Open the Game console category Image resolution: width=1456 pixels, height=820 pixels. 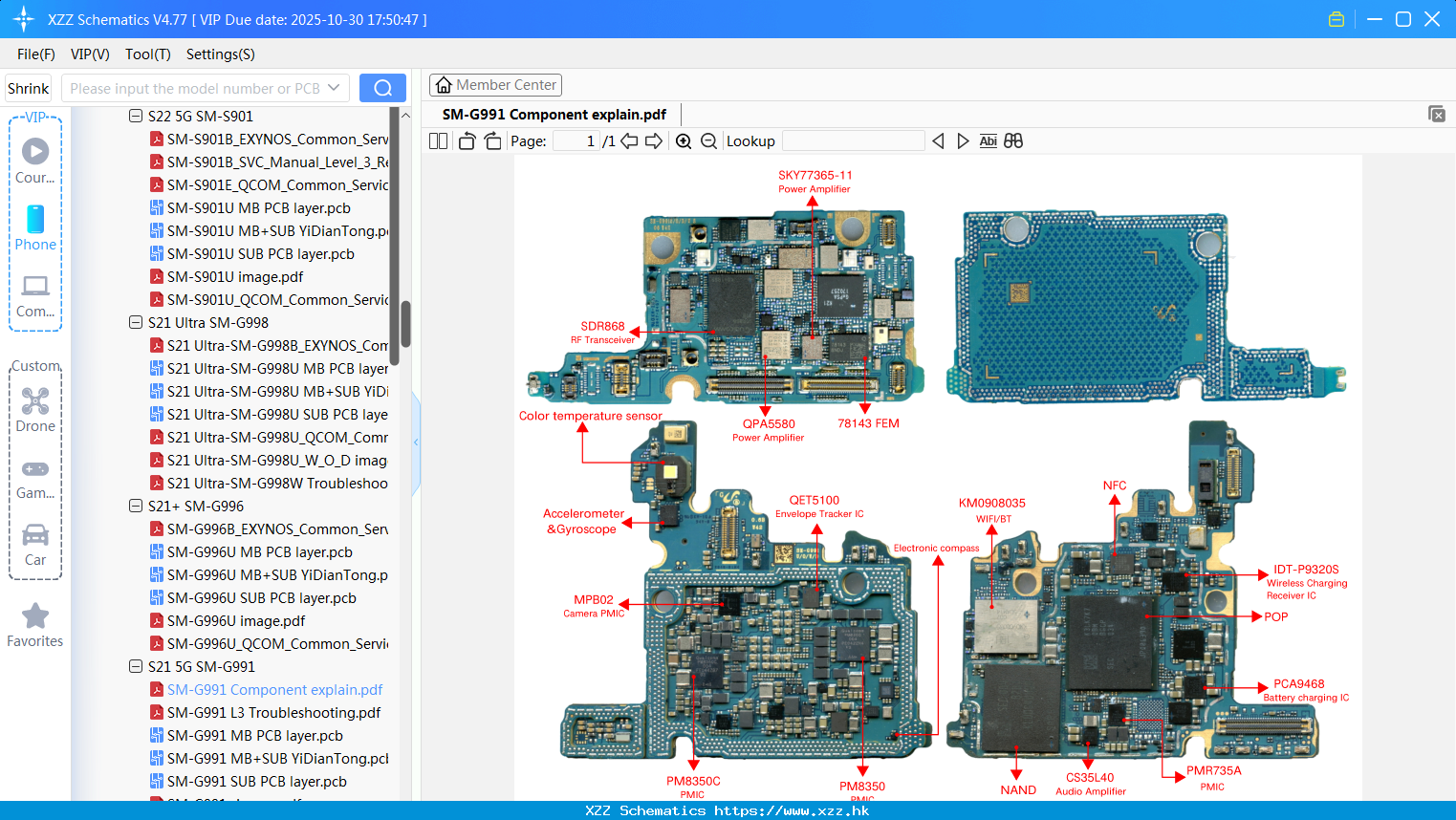[x=35, y=479]
